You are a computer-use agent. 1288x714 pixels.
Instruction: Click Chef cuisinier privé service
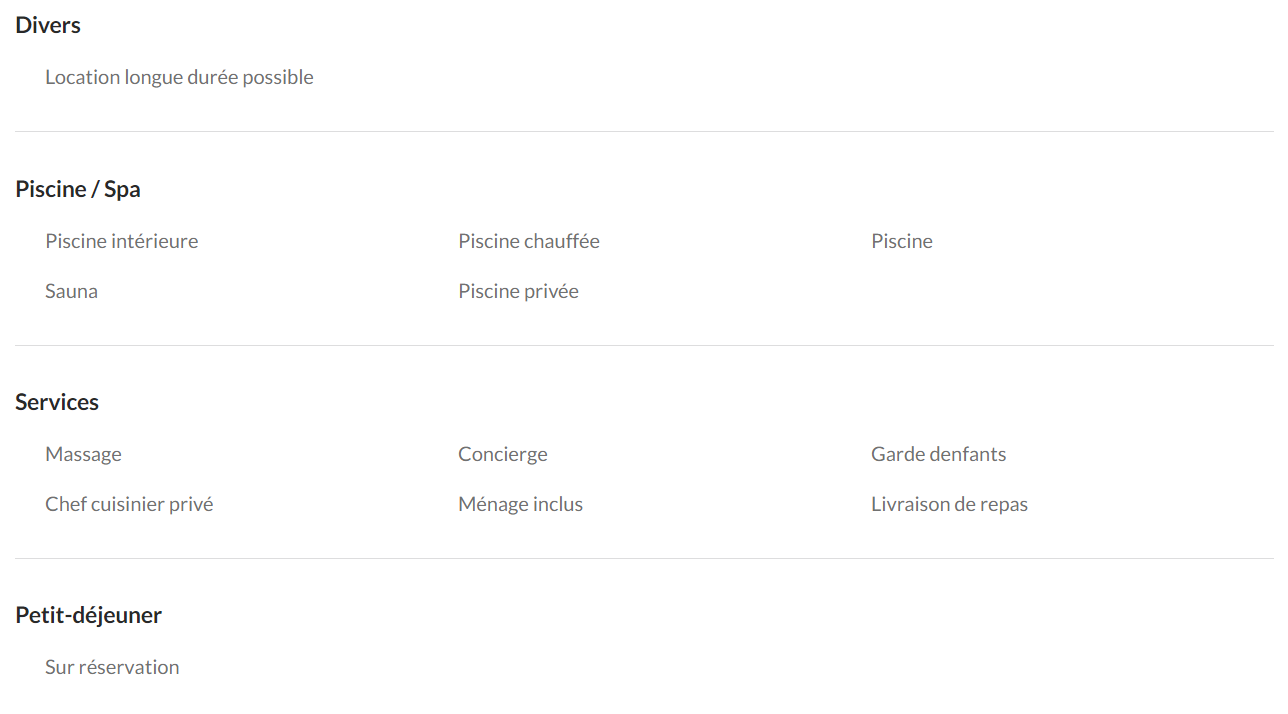coord(129,504)
